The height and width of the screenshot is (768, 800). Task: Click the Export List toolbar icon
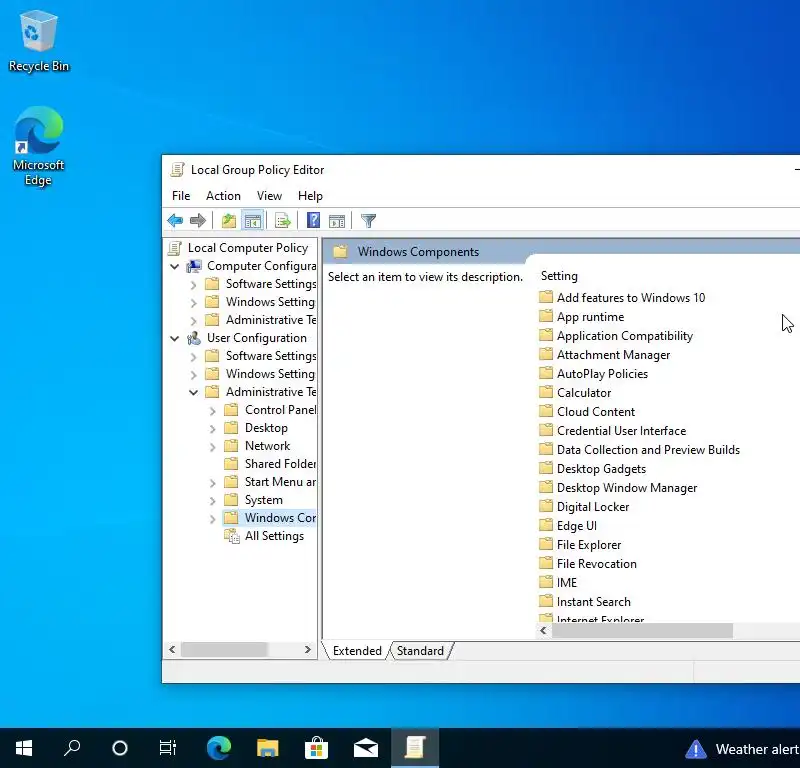(x=283, y=220)
